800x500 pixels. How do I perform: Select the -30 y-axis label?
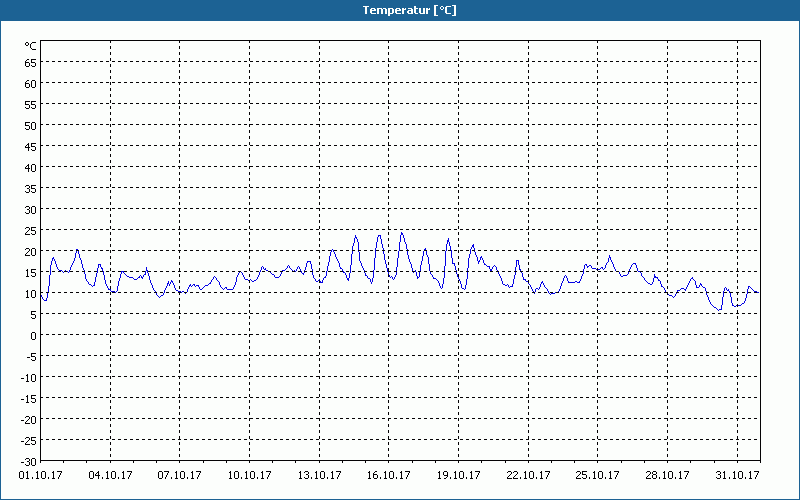29,461
